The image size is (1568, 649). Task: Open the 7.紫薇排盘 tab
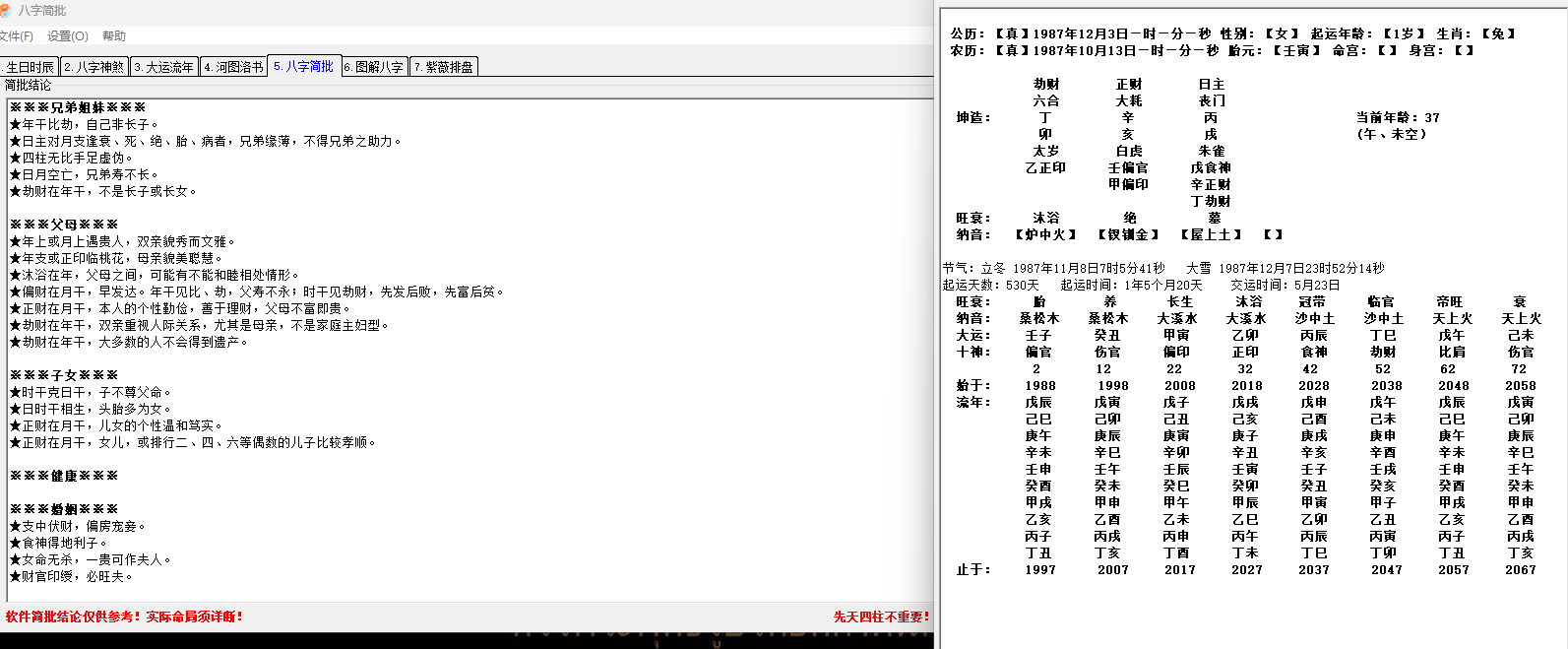coord(444,67)
